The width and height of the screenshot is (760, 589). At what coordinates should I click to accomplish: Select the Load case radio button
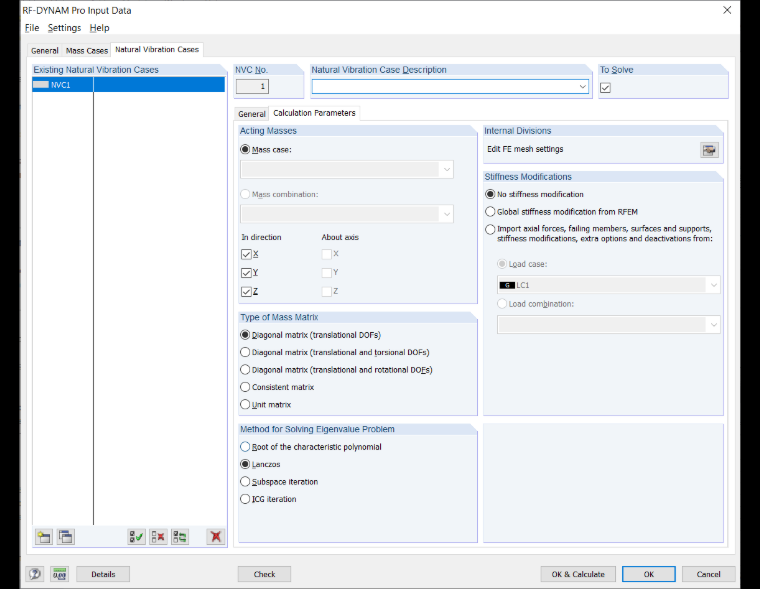point(502,264)
